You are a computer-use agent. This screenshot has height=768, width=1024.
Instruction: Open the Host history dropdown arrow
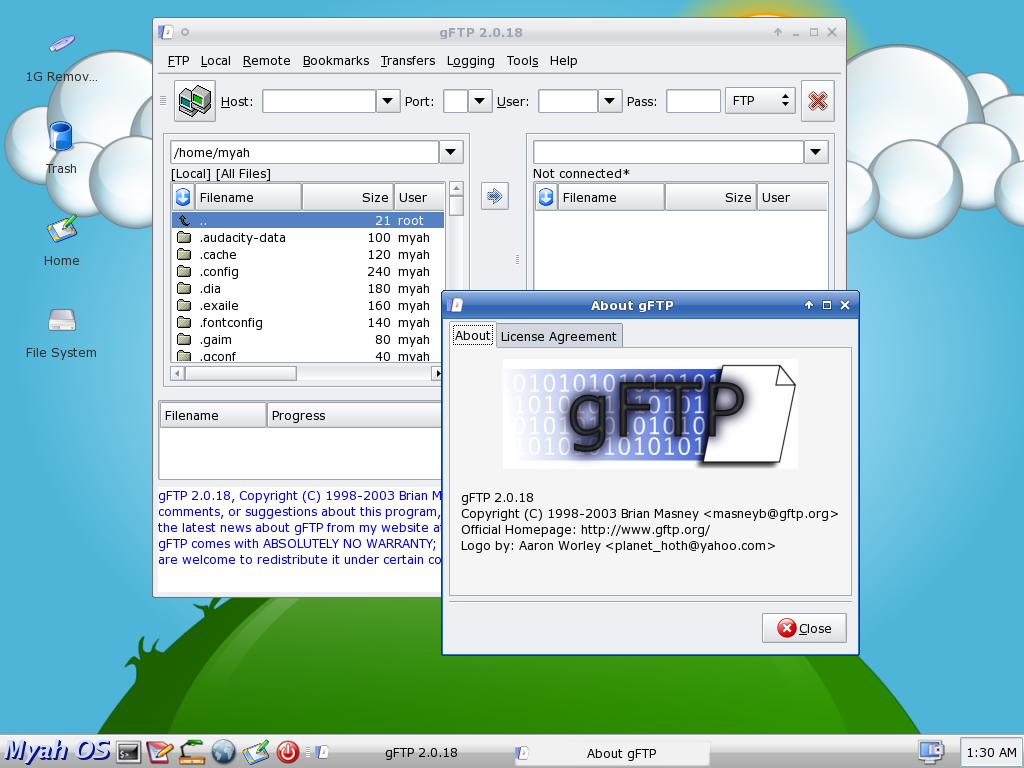coord(388,101)
